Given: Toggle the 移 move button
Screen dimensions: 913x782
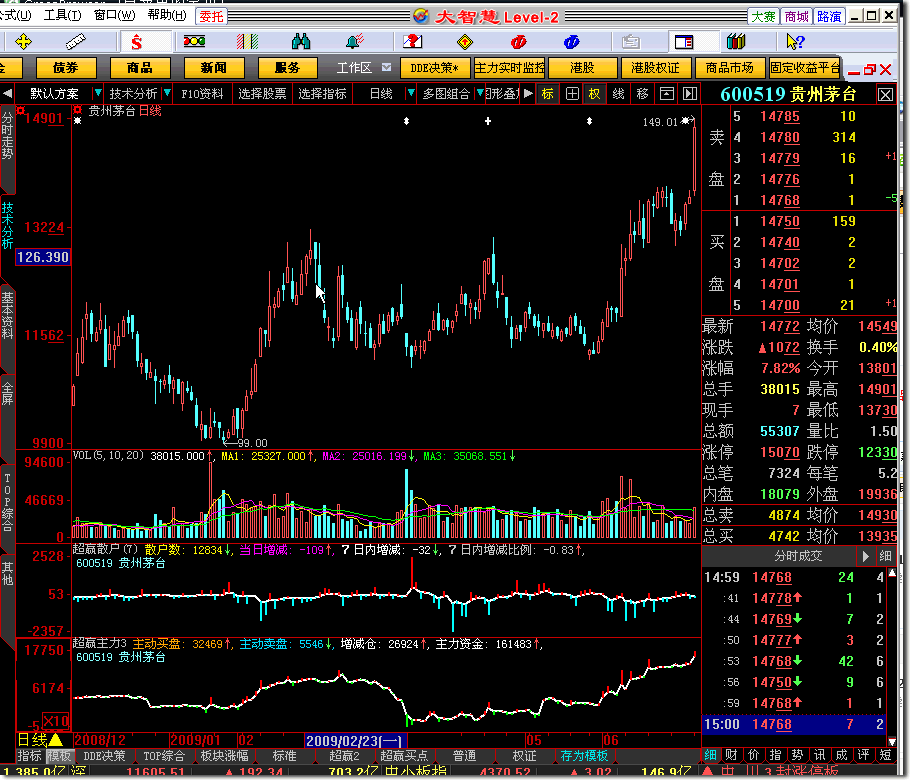Looking at the screenshot, I should tap(642, 94).
